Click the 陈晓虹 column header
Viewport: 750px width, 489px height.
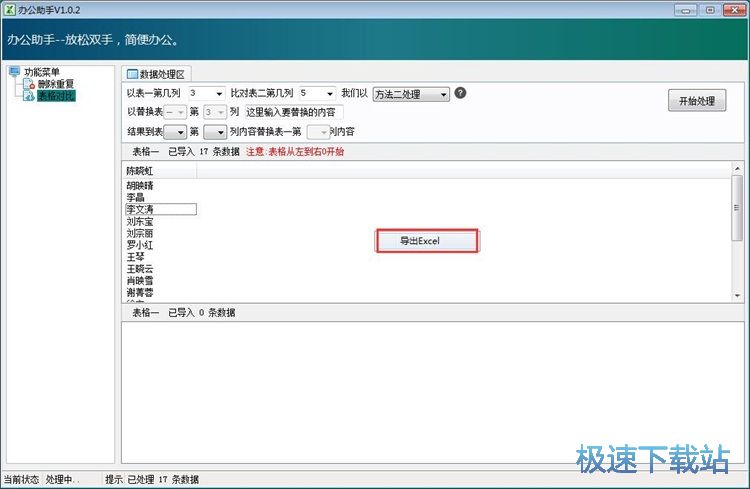(160, 171)
